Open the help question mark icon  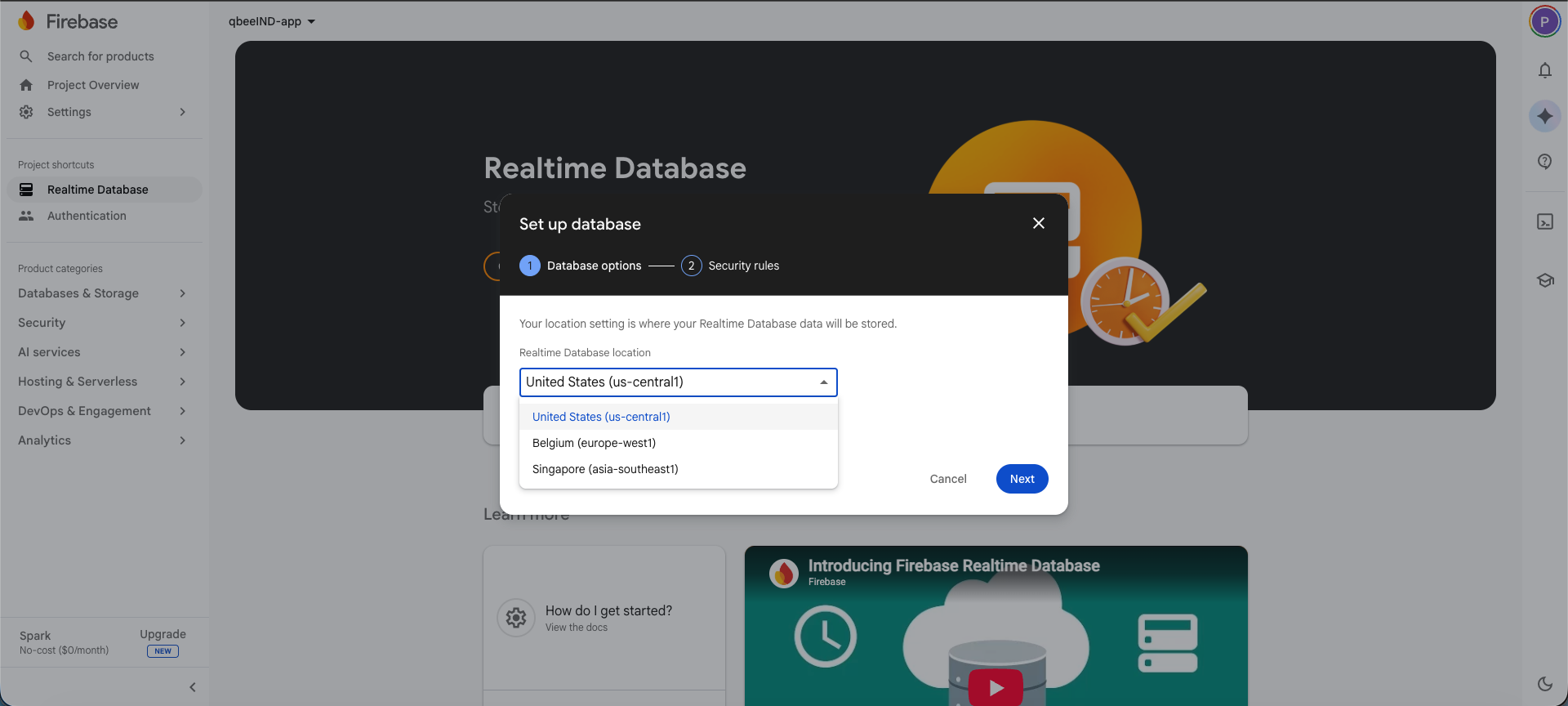[x=1544, y=162]
